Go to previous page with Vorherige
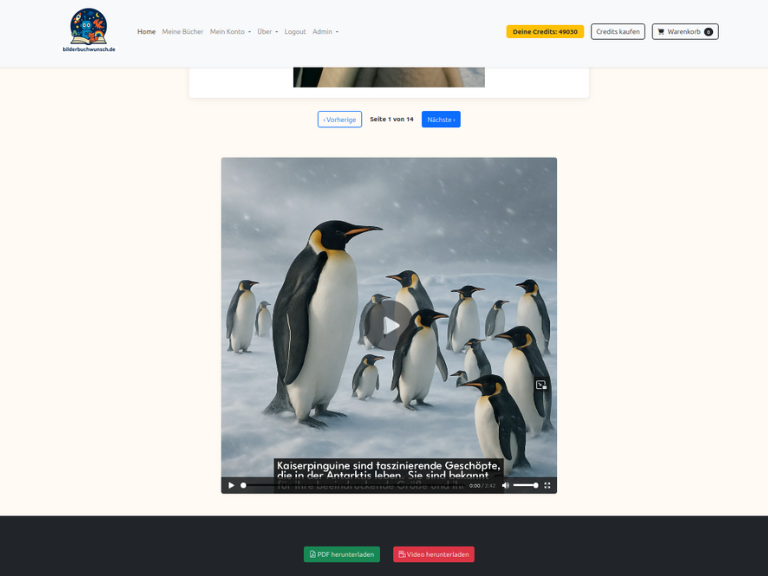Viewport: 768px width, 576px height. click(339, 120)
